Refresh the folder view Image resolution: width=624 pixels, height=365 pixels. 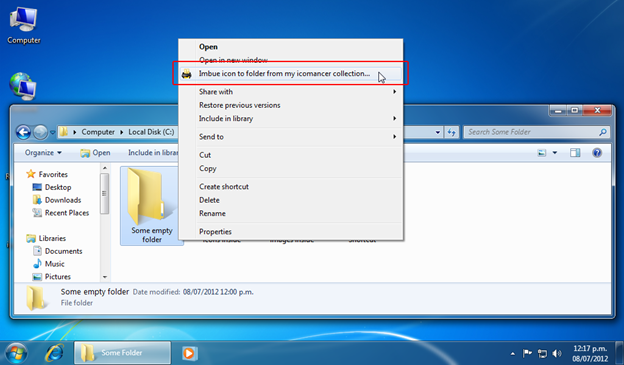[x=451, y=132]
